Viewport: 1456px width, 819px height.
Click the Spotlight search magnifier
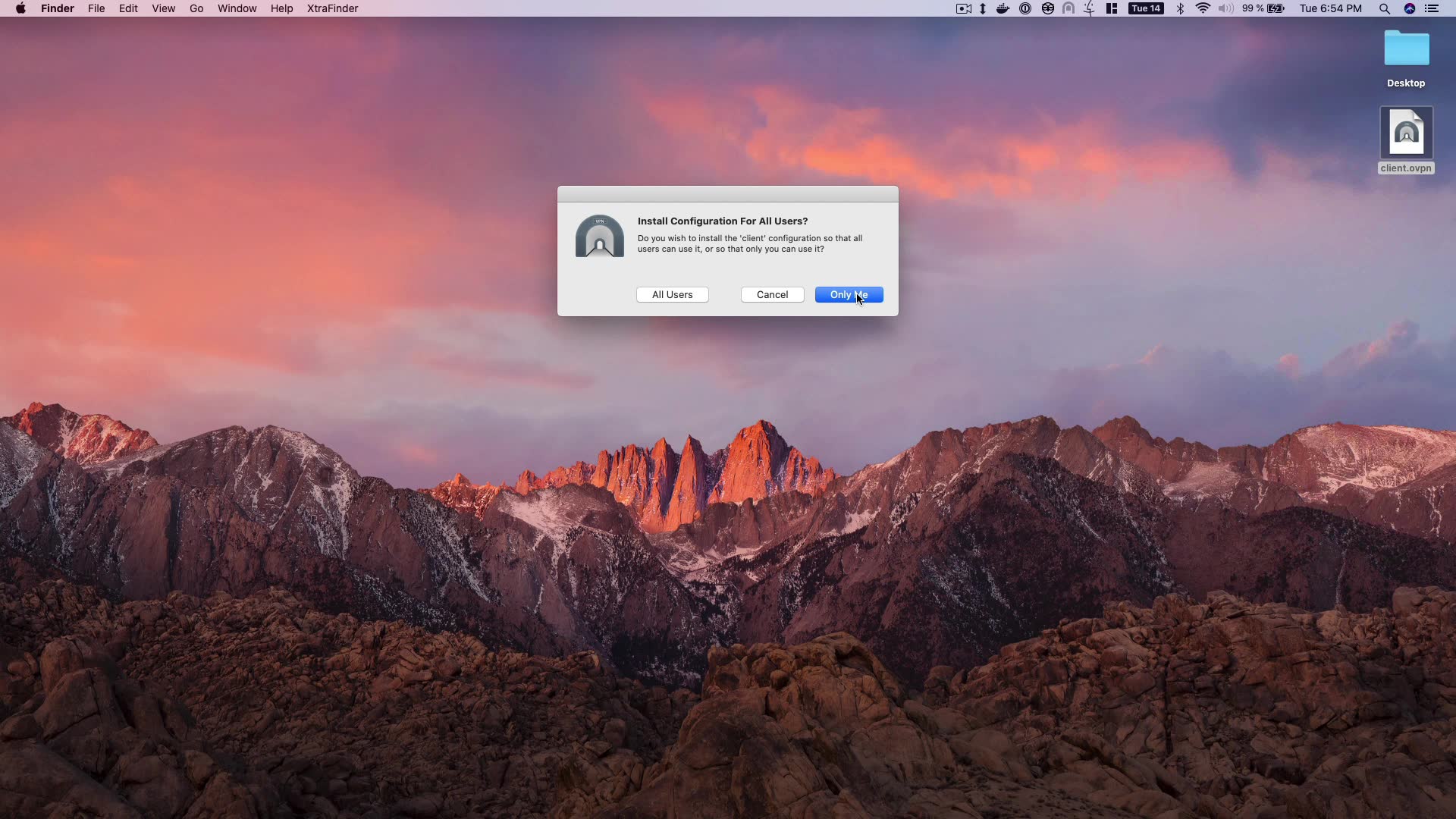coord(1384,8)
